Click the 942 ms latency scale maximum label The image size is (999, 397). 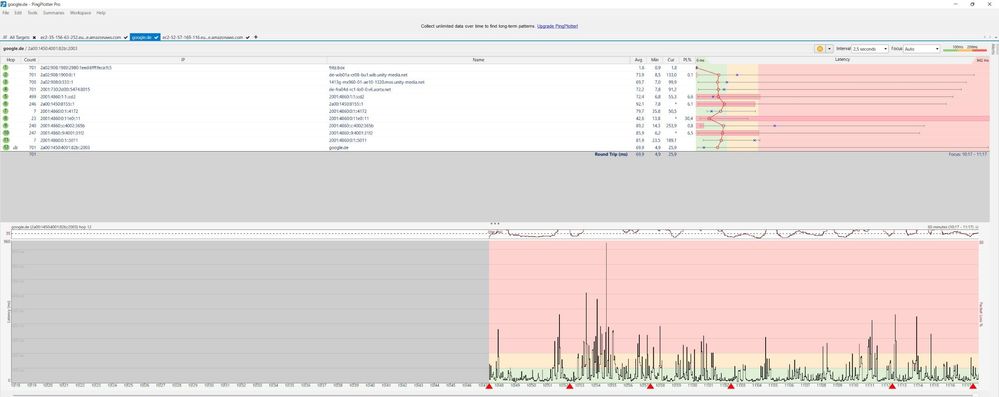point(982,60)
